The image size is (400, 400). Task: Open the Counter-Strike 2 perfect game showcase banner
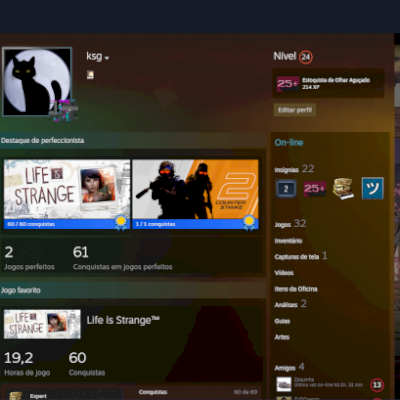pos(195,189)
